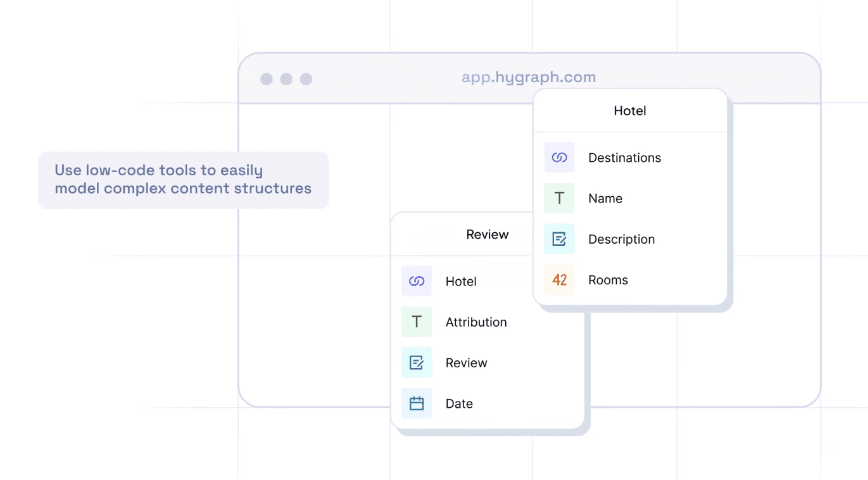Click the Hotel model card title
The width and height of the screenshot is (868, 480).
tap(630, 111)
